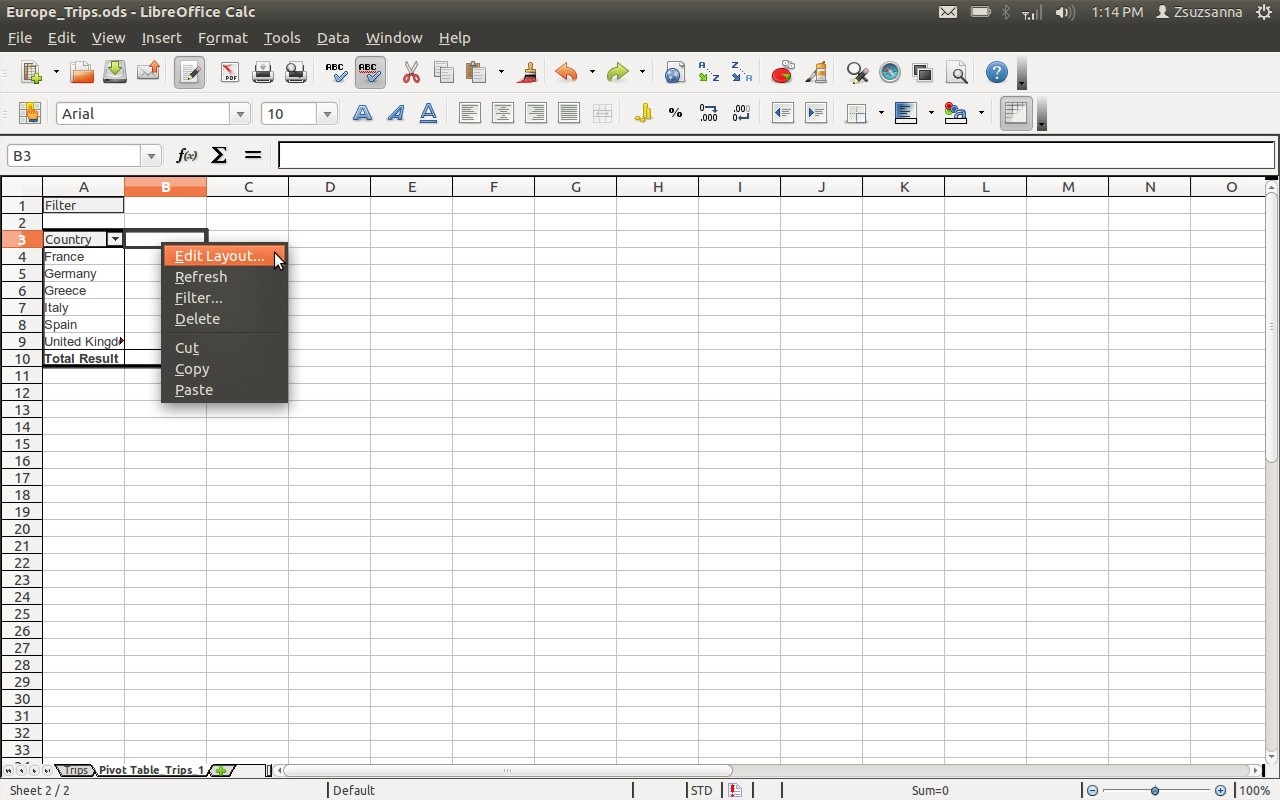Show Draw Functions icon

(x=816, y=73)
